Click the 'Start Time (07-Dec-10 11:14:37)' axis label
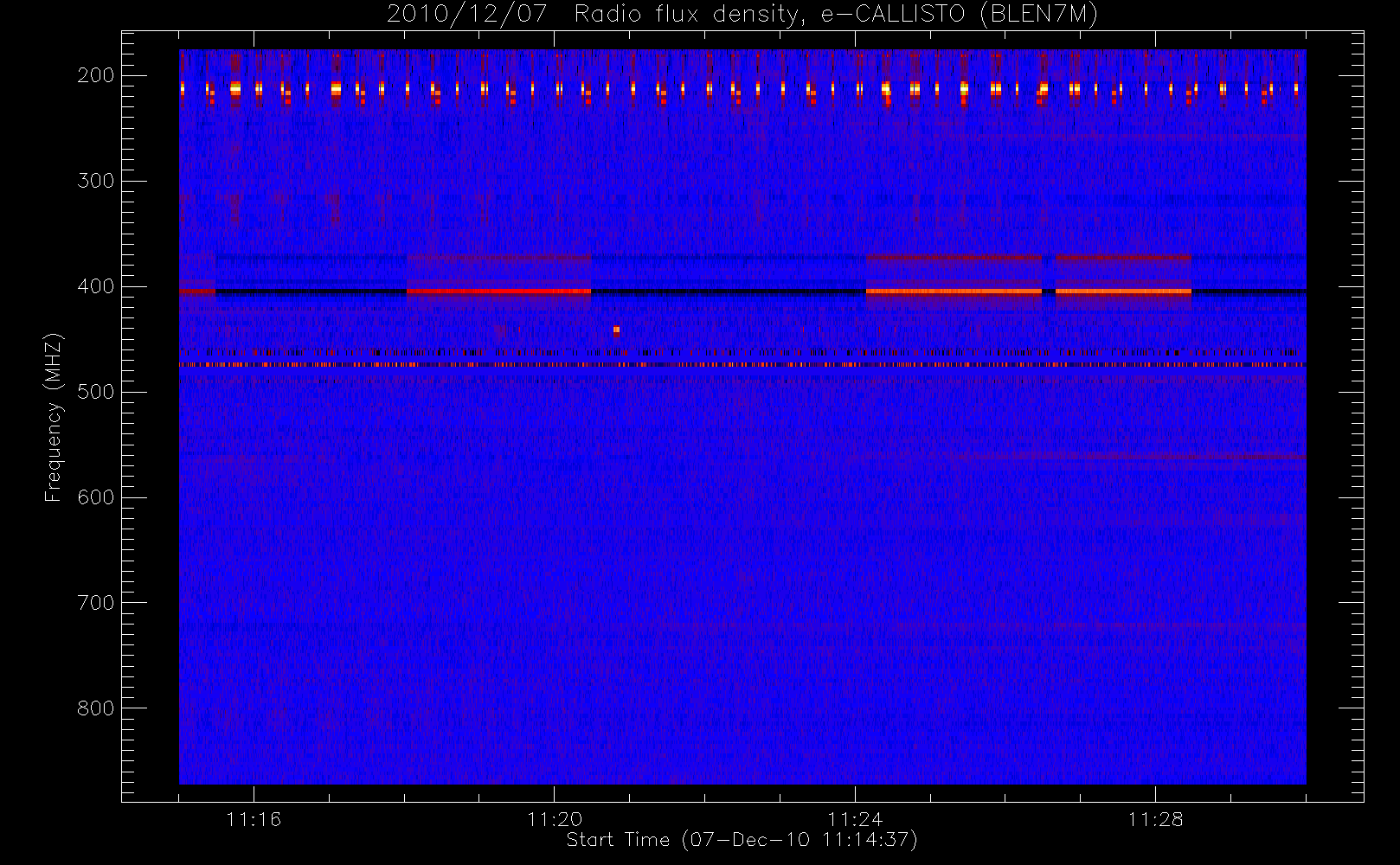Image resolution: width=1400 pixels, height=865 pixels. [742, 840]
